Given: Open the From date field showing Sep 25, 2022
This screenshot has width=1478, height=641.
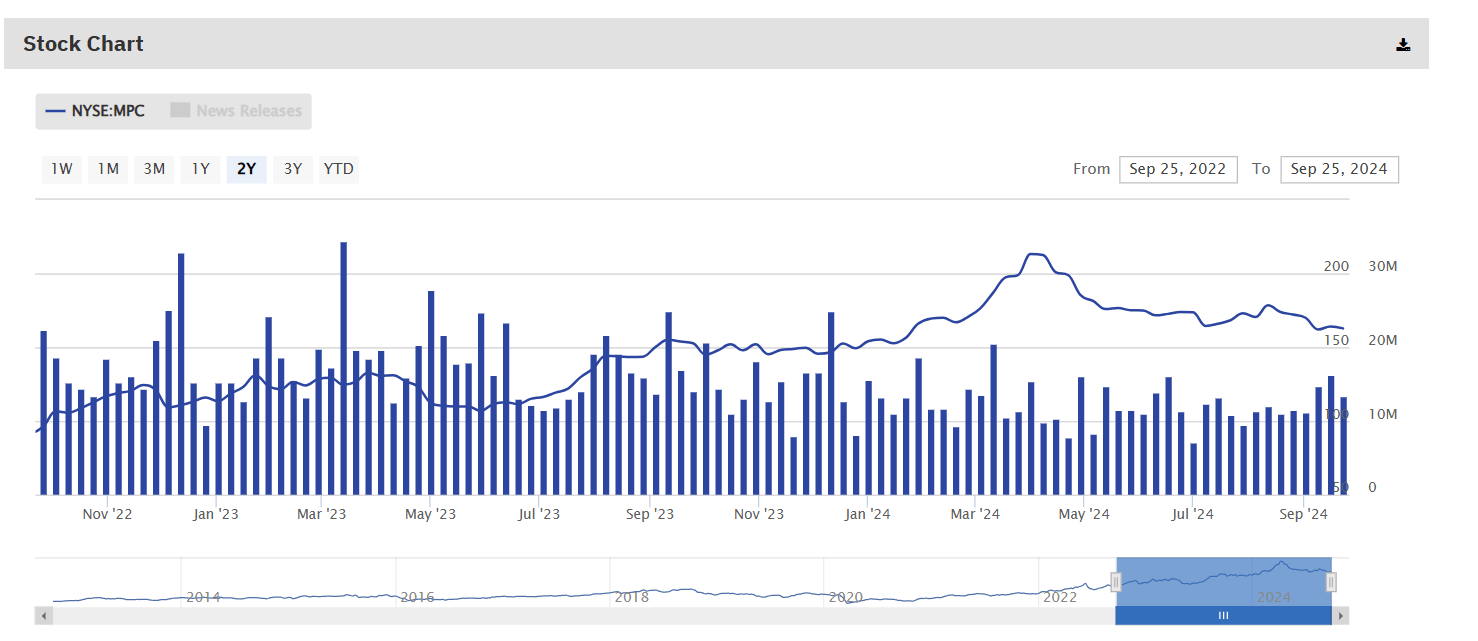Looking at the screenshot, I should click(x=1178, y=169).
